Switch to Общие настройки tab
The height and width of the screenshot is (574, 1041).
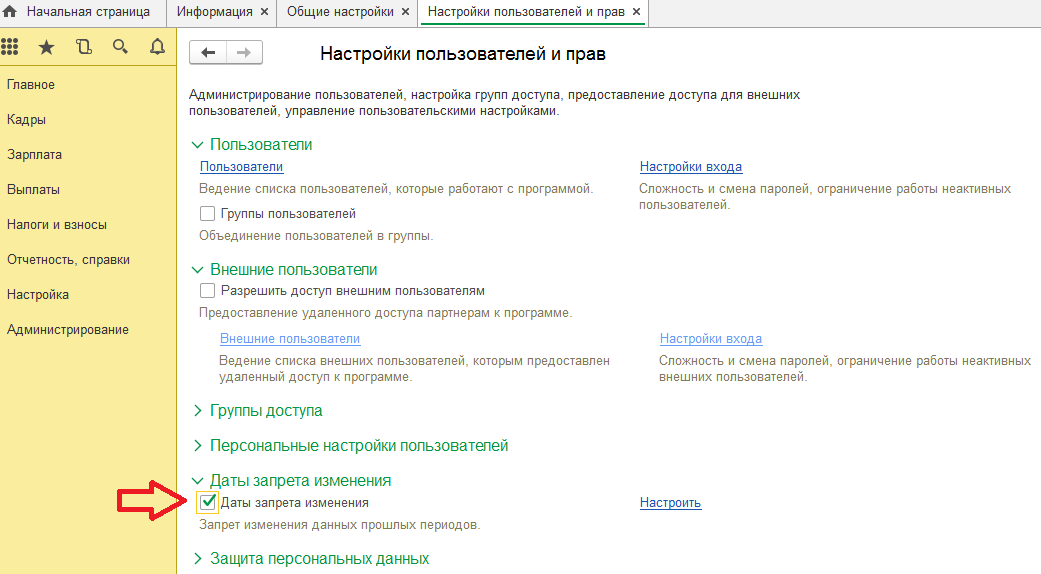pos(340,12)
